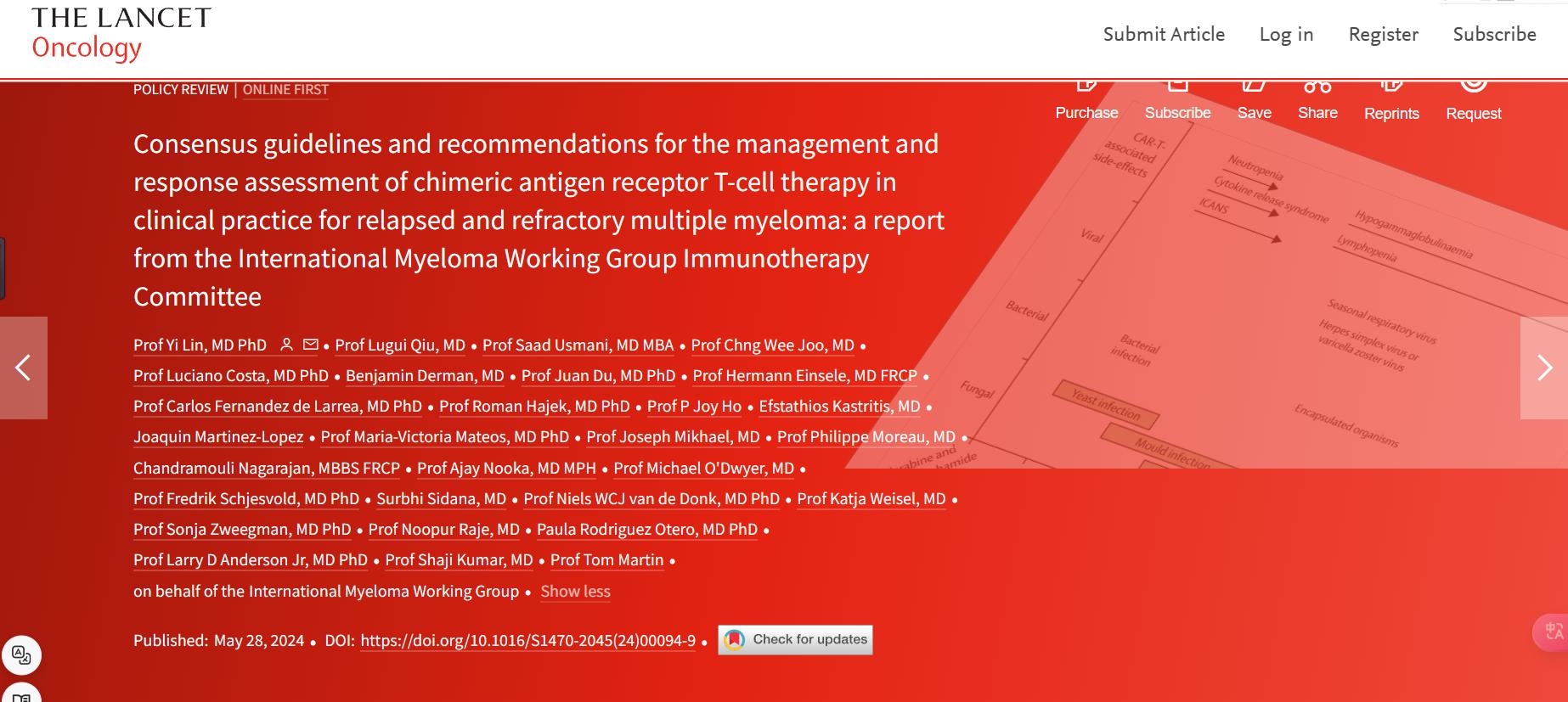Open Prof Hermann Einsele author details

point(804,375)
